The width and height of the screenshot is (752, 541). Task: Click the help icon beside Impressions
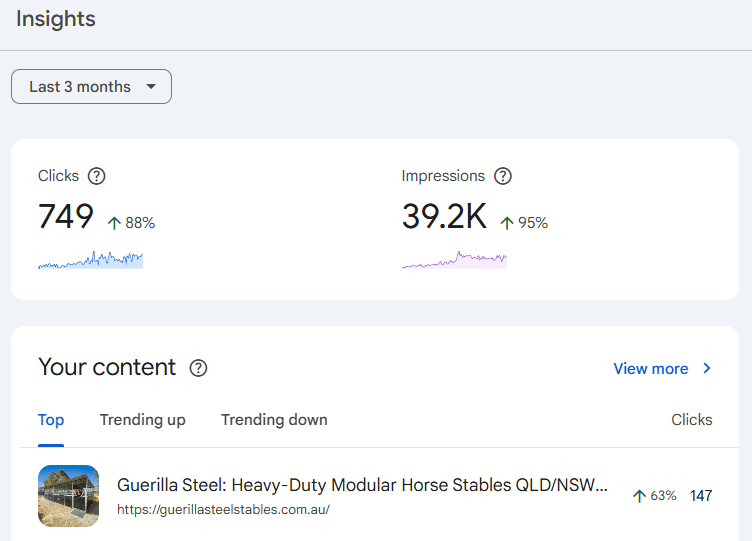(x=503, y=176)
